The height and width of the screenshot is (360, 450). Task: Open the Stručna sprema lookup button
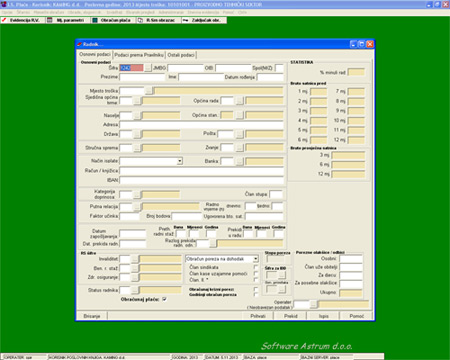tap(137, 147)
